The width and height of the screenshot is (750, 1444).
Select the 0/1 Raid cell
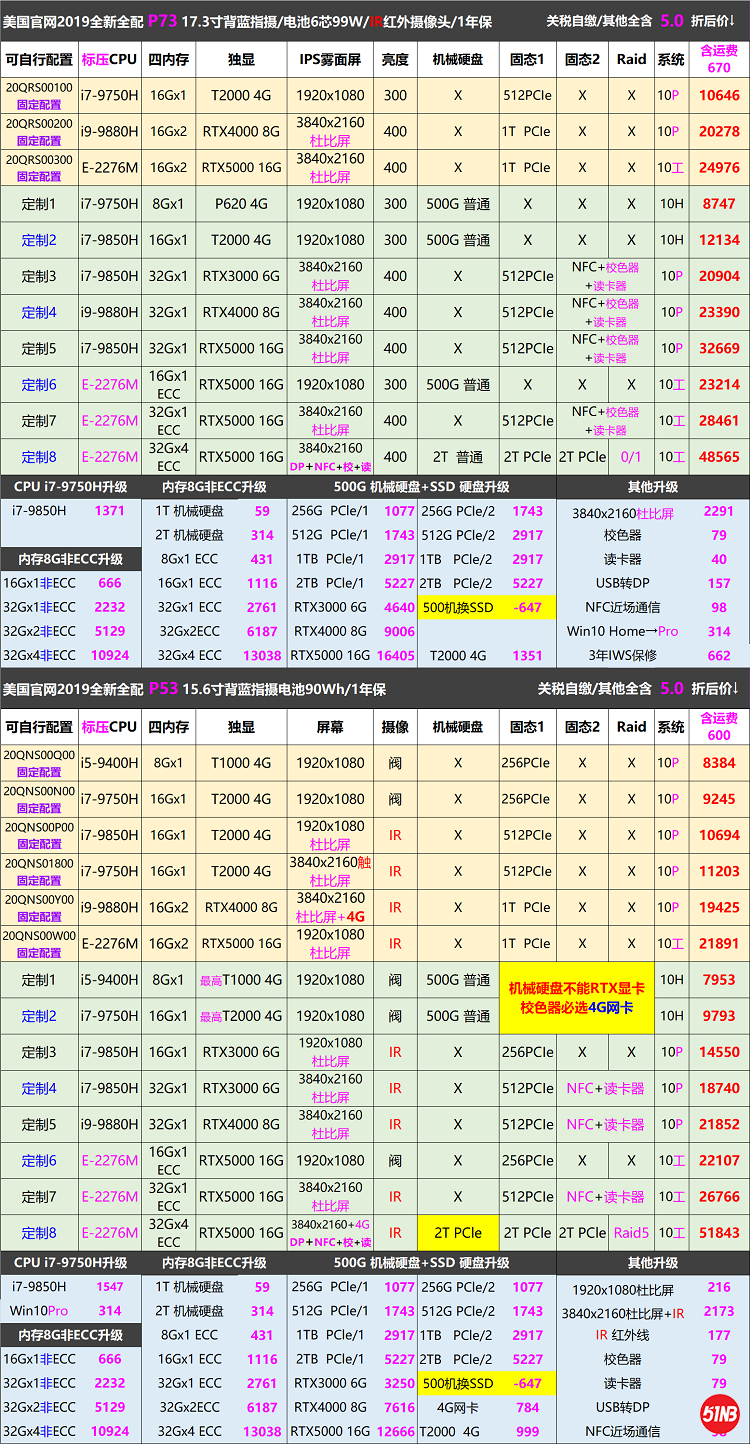631,457
